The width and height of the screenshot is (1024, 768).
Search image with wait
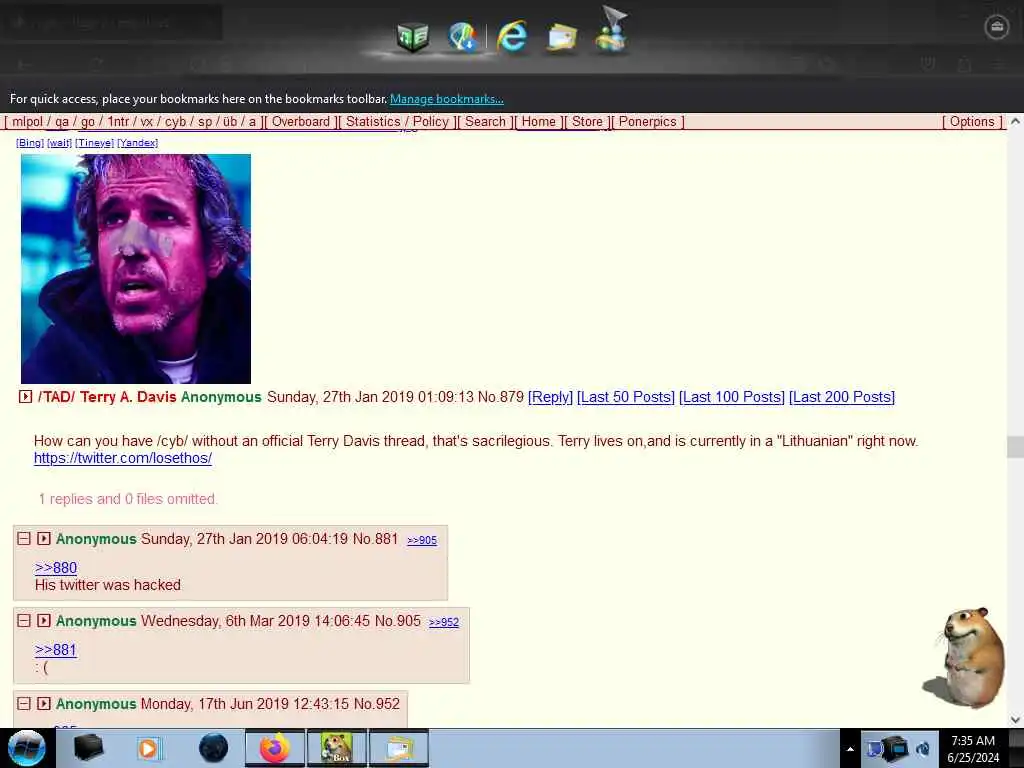tap(59, 142)
